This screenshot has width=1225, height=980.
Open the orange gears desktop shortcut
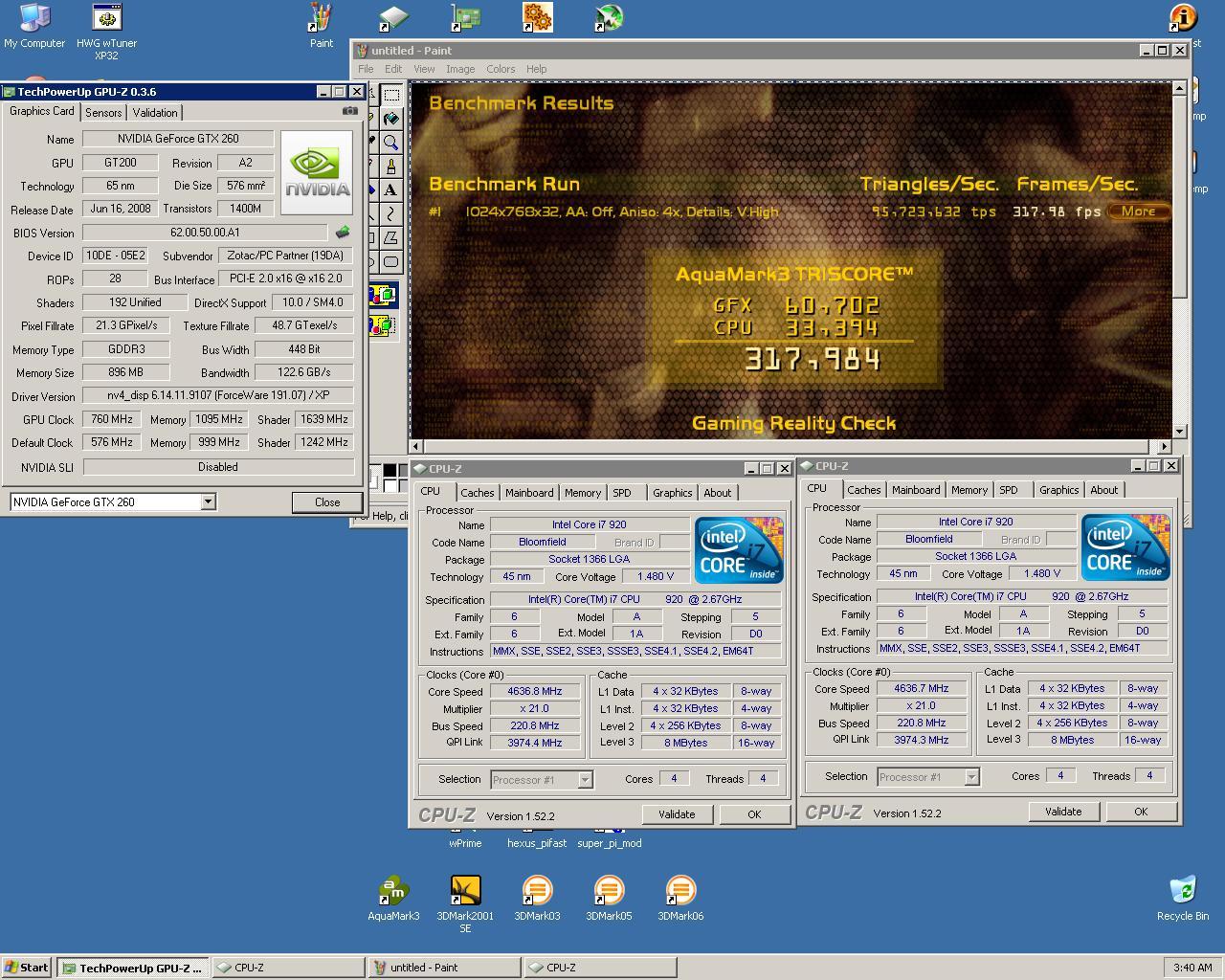[x=537, y=17]
